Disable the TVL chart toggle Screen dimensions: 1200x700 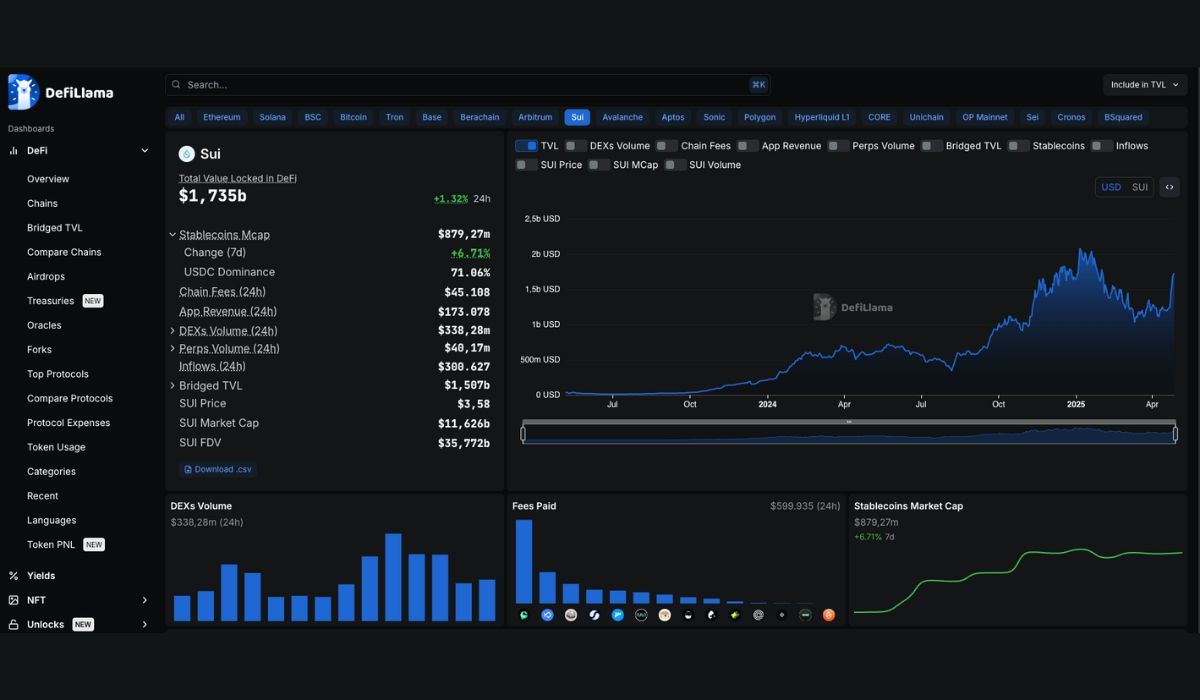526,146
